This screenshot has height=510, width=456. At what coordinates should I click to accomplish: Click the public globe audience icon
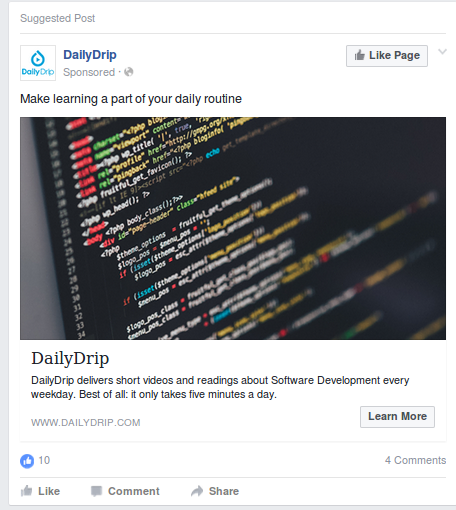click(129, 72)
